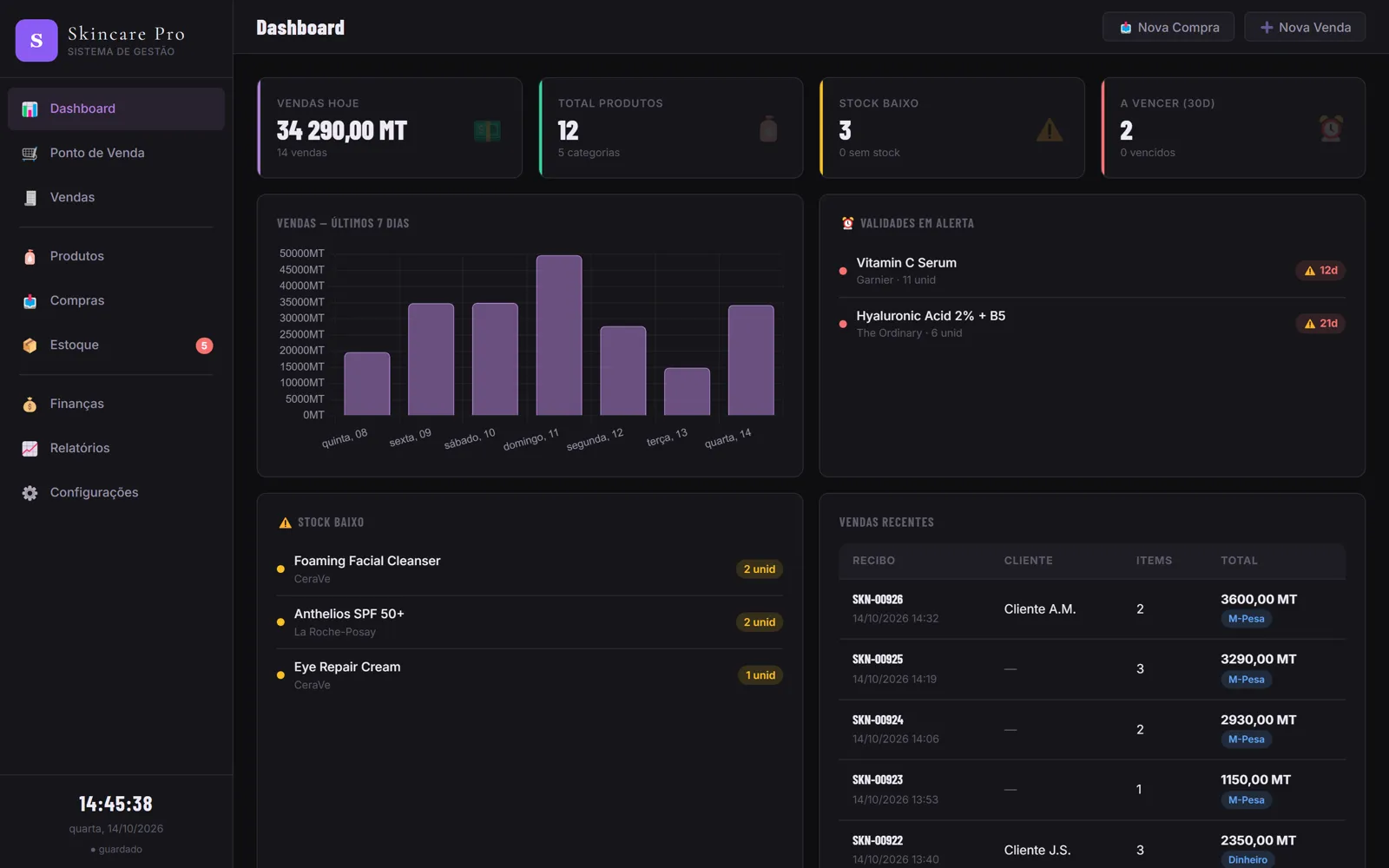
Task: Click the money icon in Vendas Hoje card
Action: tap(487, 130)
